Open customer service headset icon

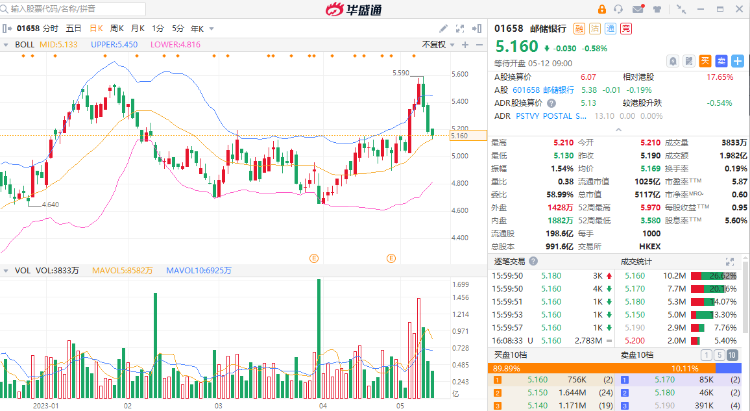[x=618, y=9]
